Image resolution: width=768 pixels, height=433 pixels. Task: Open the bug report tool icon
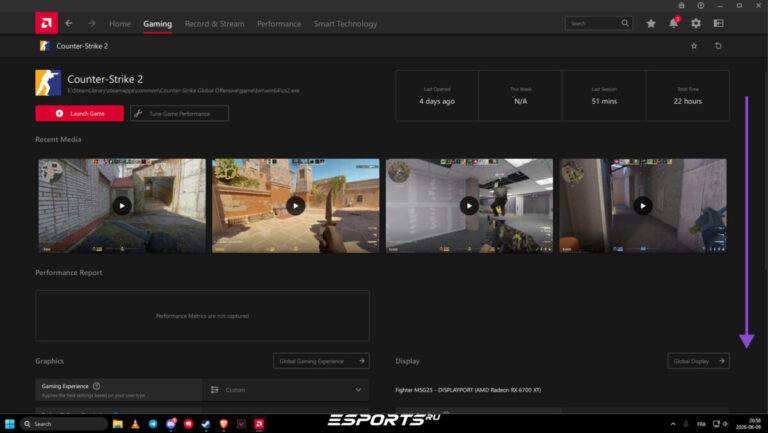pyautogui.click(x=681, y=5)
